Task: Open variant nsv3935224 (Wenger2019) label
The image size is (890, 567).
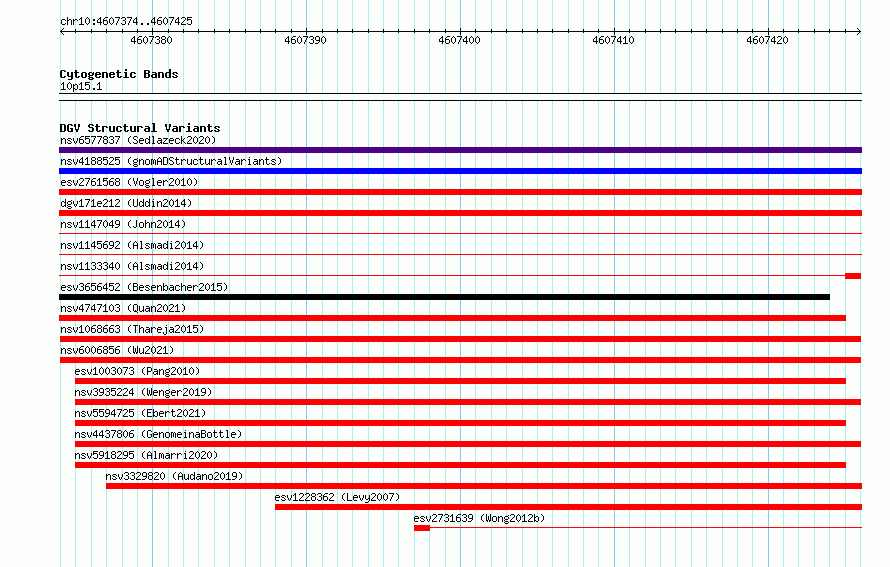Action: tap(143, 392)
